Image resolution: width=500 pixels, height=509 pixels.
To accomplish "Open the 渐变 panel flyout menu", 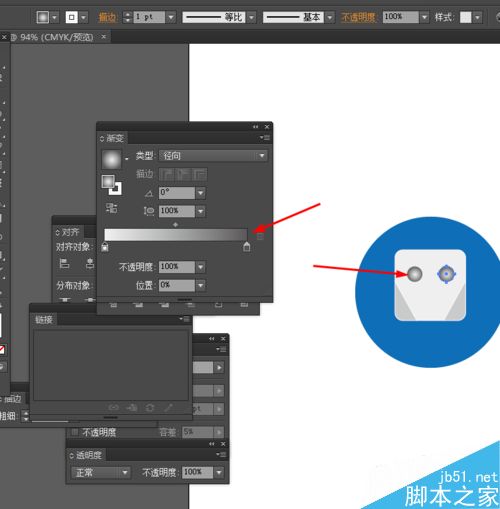I will pyautogui.click(x=265, y=138).
